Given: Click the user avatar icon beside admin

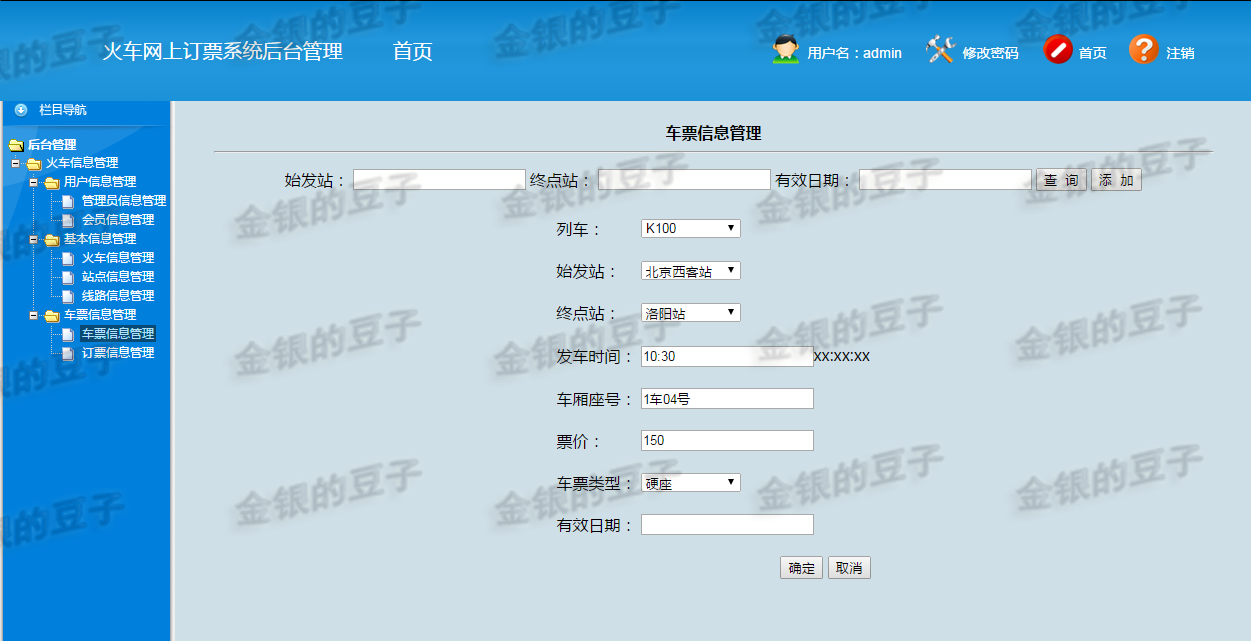Looking at the screenshot, I should 785,49.
